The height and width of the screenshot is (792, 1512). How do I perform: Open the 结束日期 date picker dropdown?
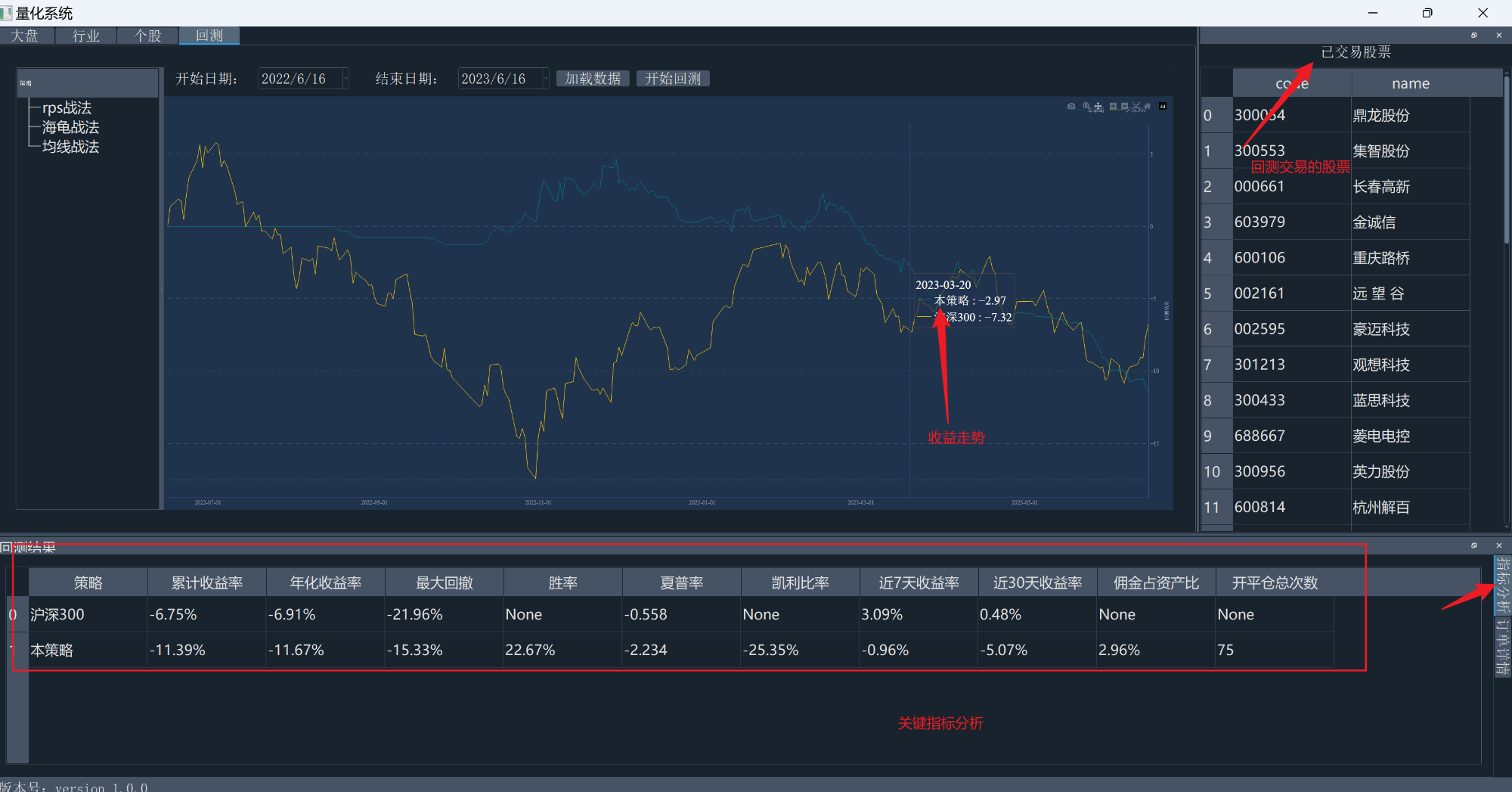(544, 78)
